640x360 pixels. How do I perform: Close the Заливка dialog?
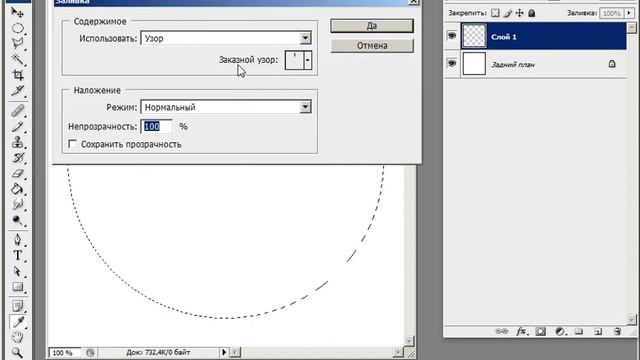pos(413,2)
